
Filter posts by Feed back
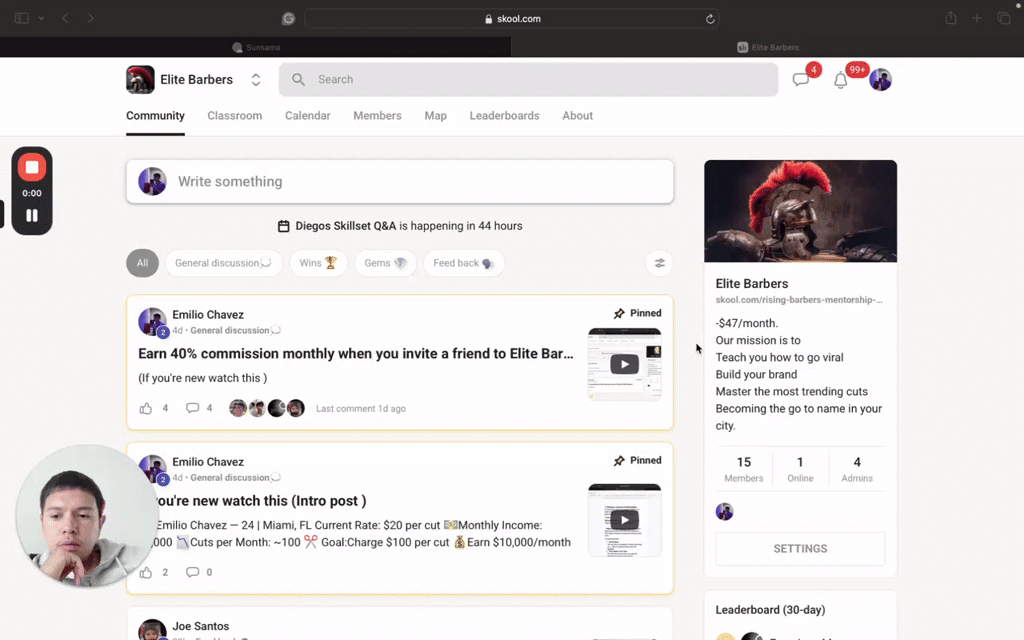pos(464,263)
